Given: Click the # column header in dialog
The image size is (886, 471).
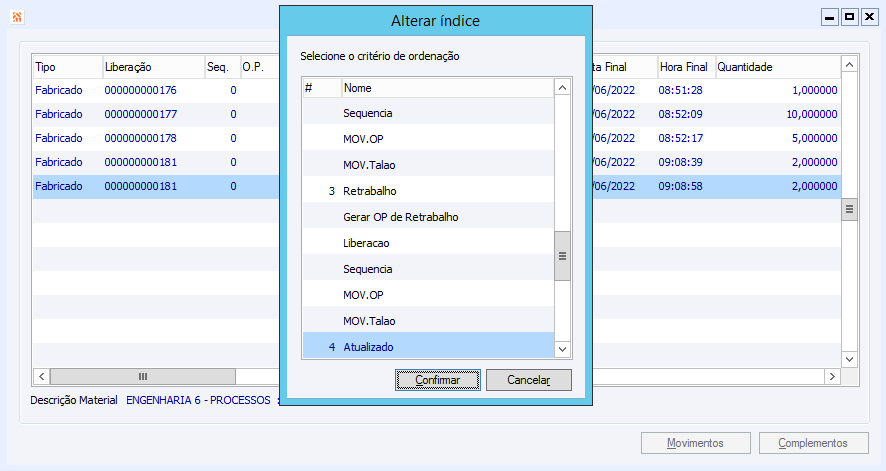Looking at the screenshot, I should pos(322,88).
